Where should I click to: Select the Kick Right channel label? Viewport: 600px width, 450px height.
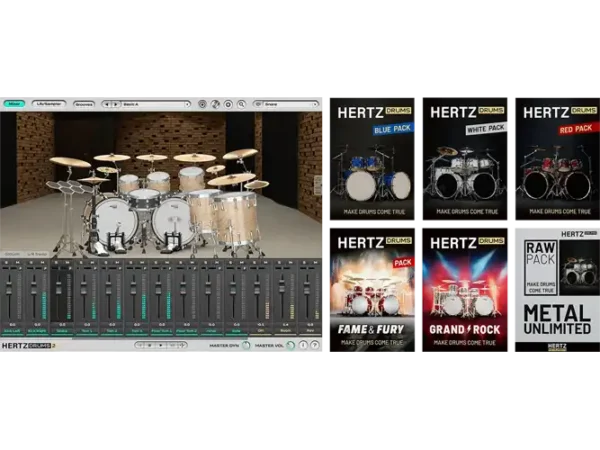click(x=37, y=331)
